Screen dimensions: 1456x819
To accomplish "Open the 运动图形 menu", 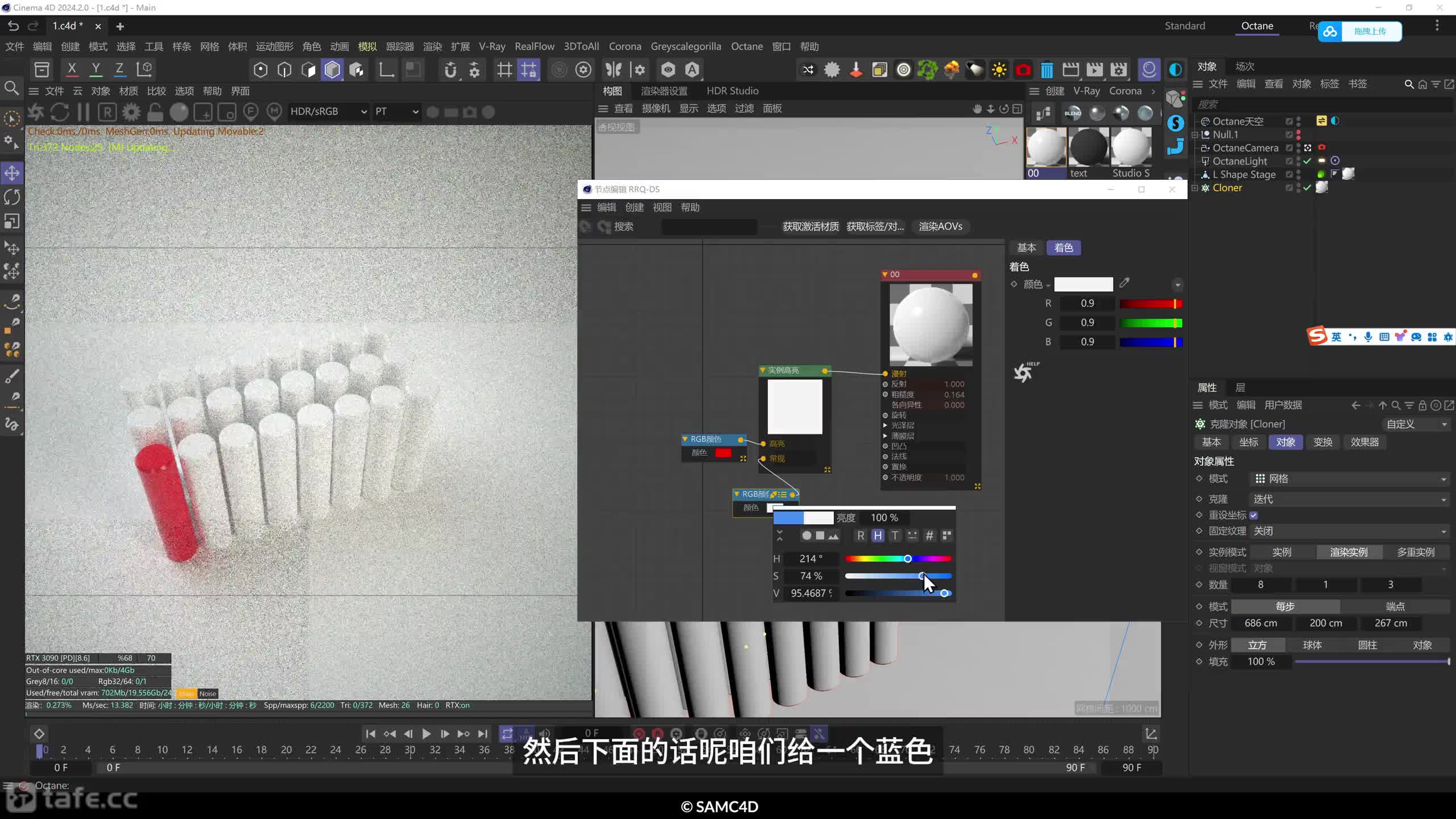I will 274,47.
